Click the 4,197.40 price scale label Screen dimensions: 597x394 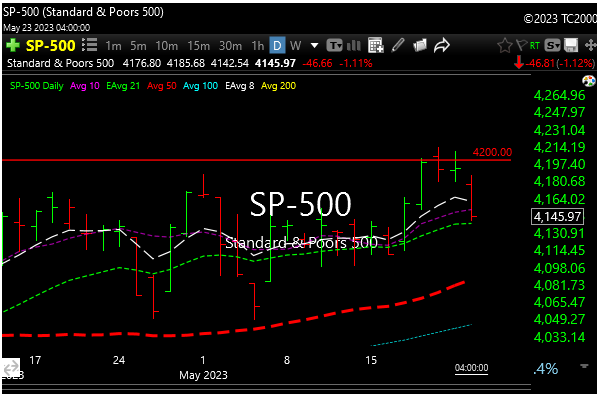[559, 164]
